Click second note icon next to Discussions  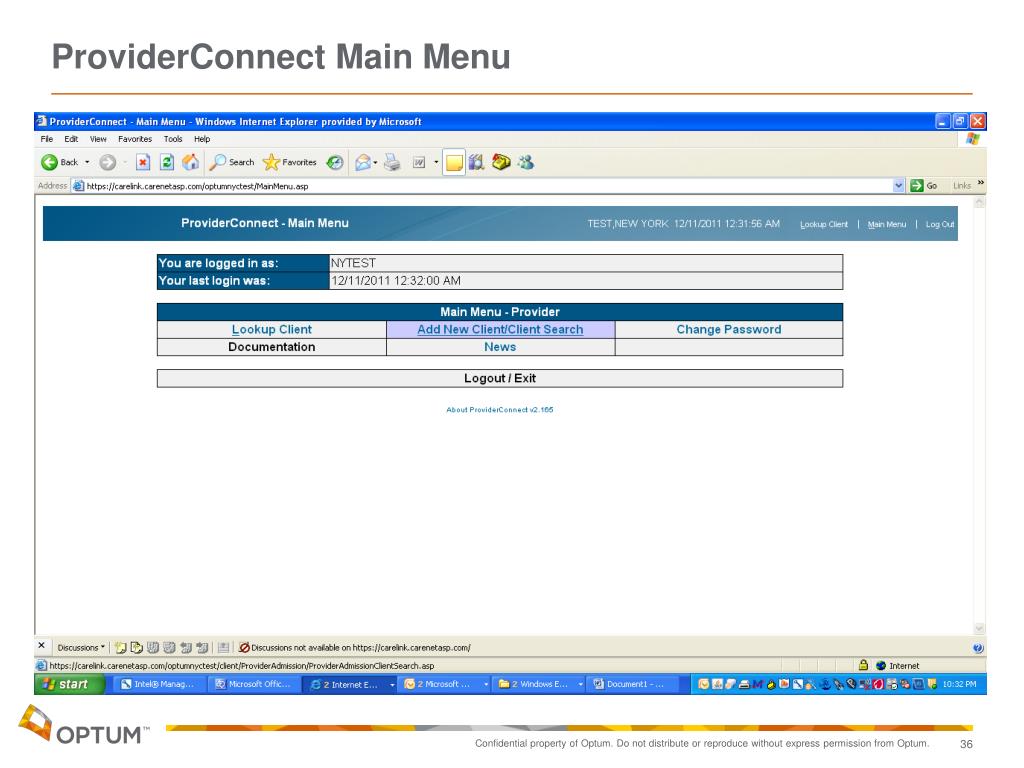pyautogui.click(x=136, y=648)
